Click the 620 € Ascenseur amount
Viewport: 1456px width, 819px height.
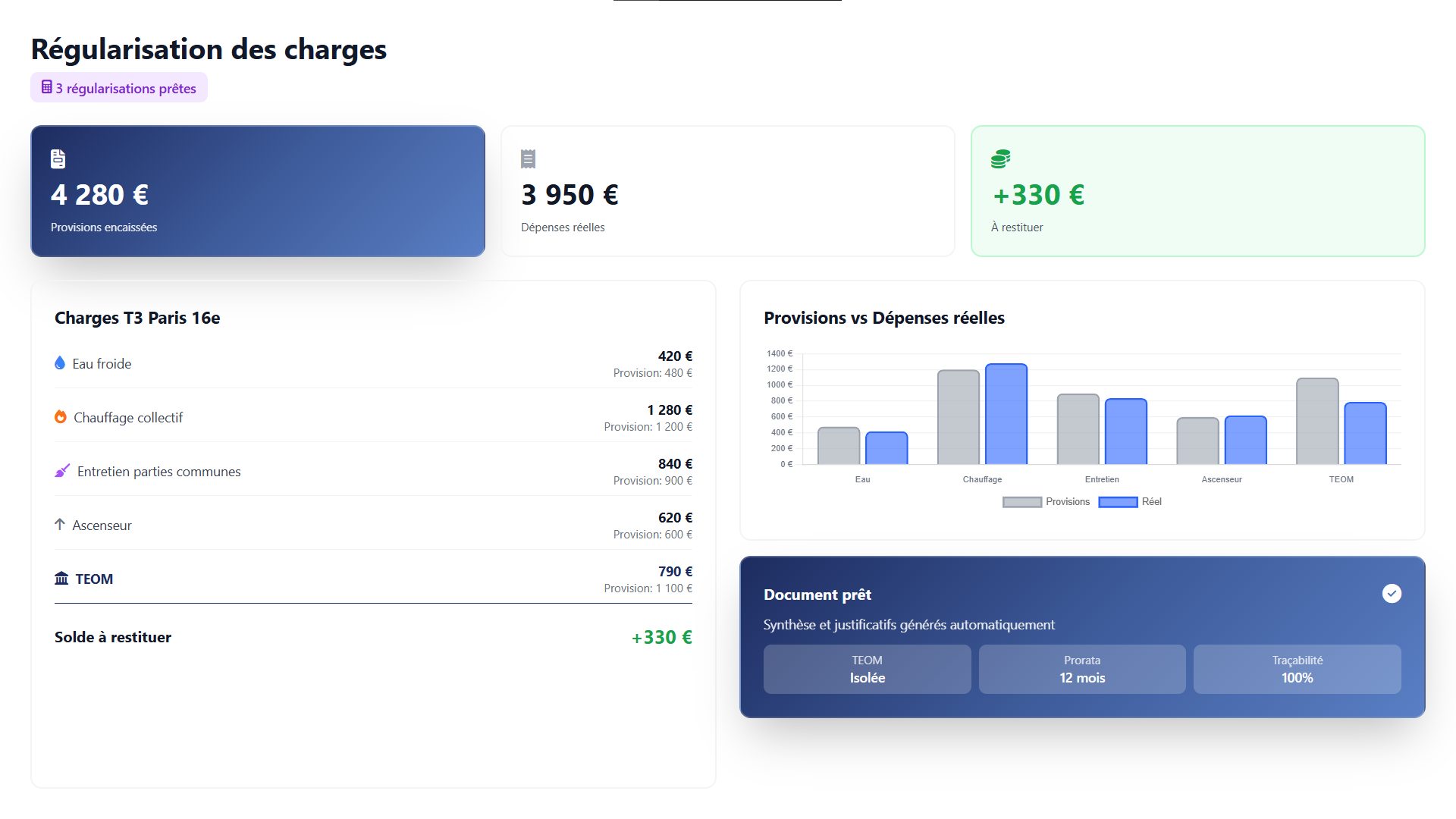(675, 517)
